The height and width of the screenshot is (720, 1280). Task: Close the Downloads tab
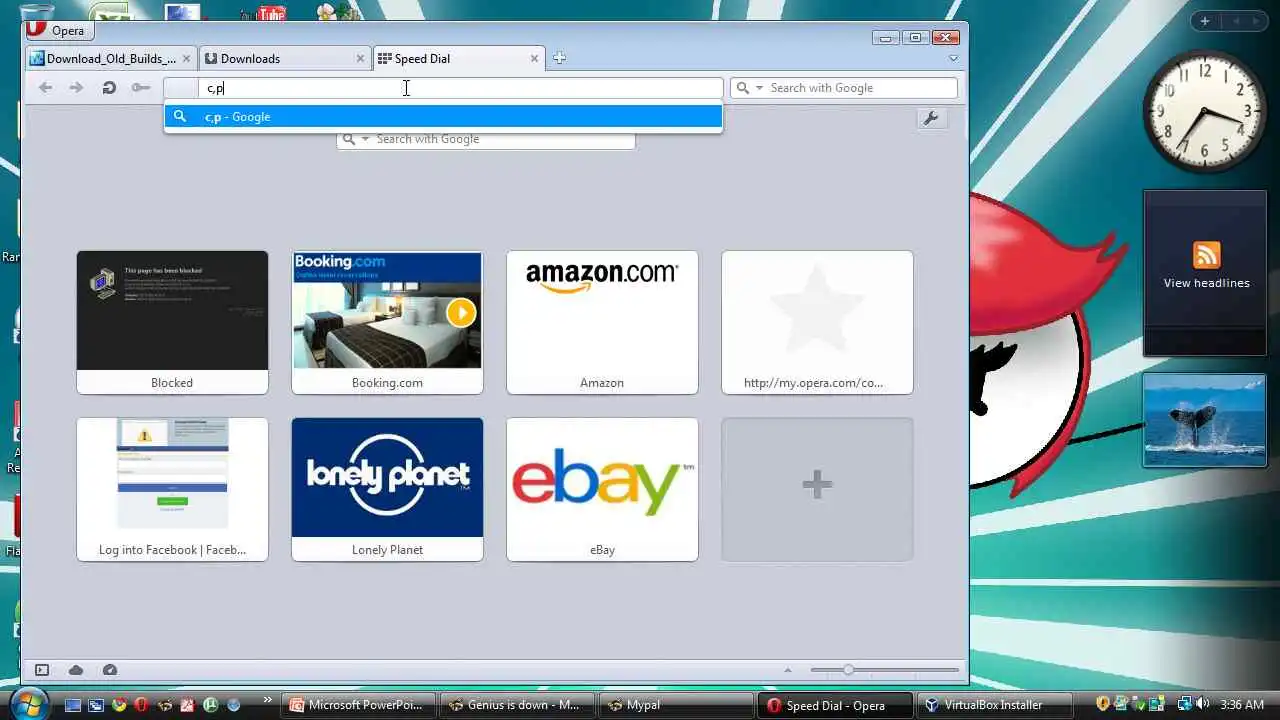click(360, 59)
